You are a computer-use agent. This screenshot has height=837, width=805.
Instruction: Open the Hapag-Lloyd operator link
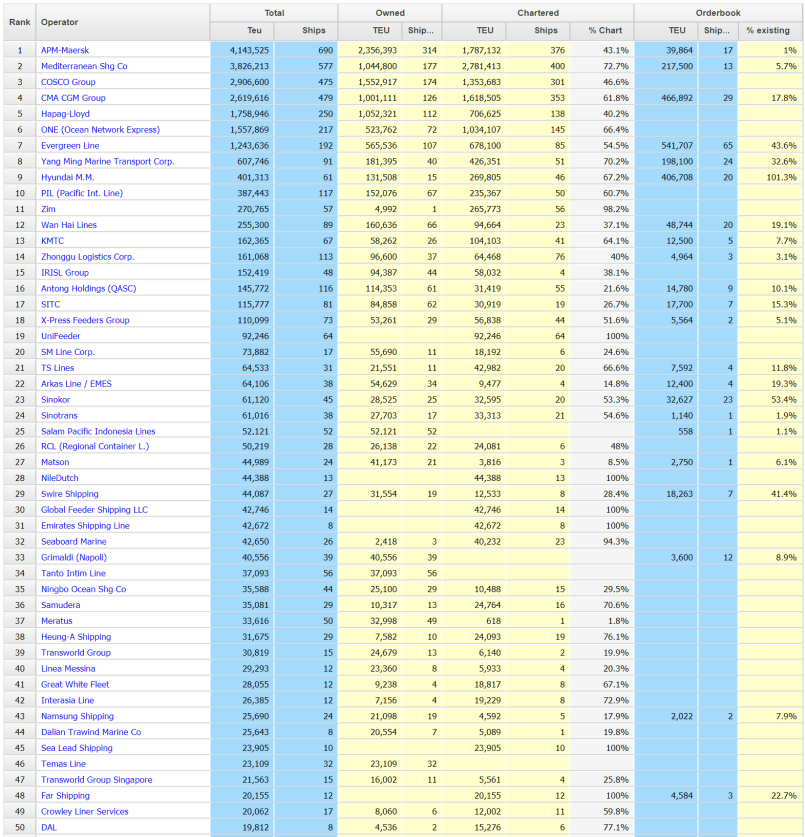click(x=65, y=114)
